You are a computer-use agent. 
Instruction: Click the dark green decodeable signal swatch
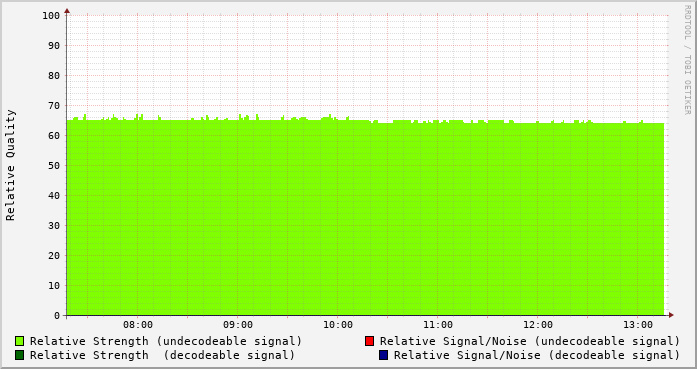tap(20, 355)
